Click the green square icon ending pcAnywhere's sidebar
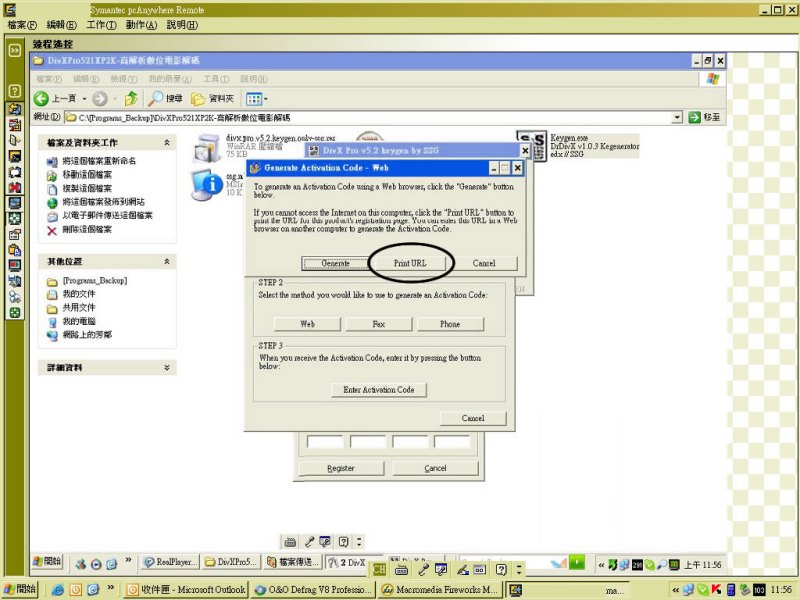 (14, 312)
